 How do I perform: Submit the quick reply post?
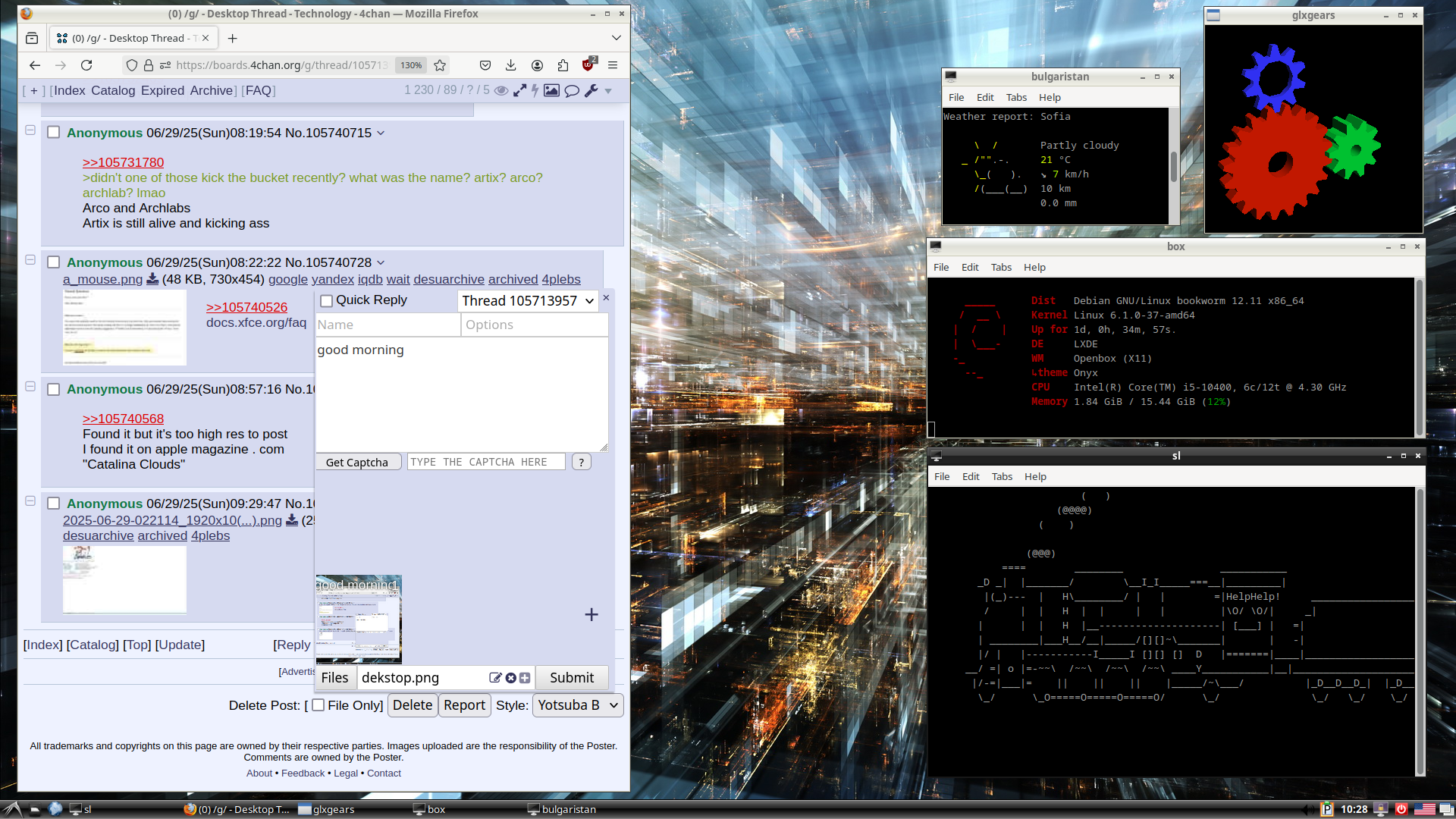(572, 678)
